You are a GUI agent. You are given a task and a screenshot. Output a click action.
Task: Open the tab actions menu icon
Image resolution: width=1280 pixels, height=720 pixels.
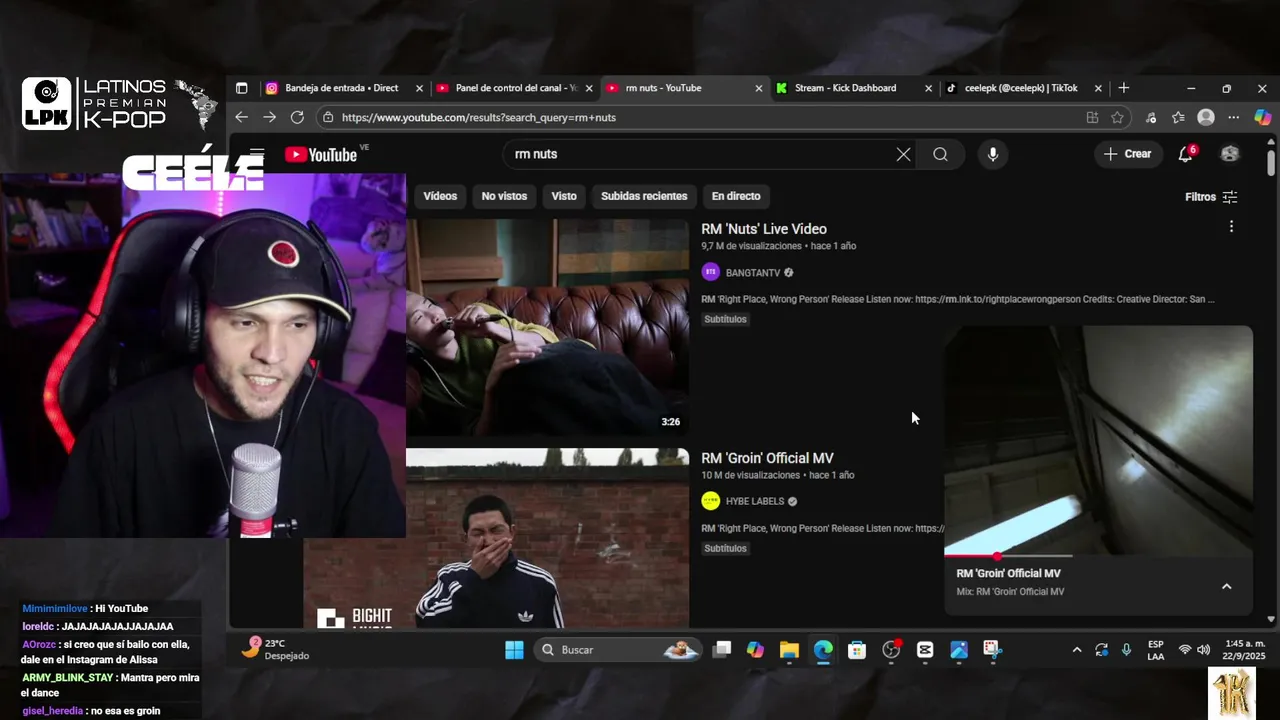pyautogui.click(x=241, y=88)
